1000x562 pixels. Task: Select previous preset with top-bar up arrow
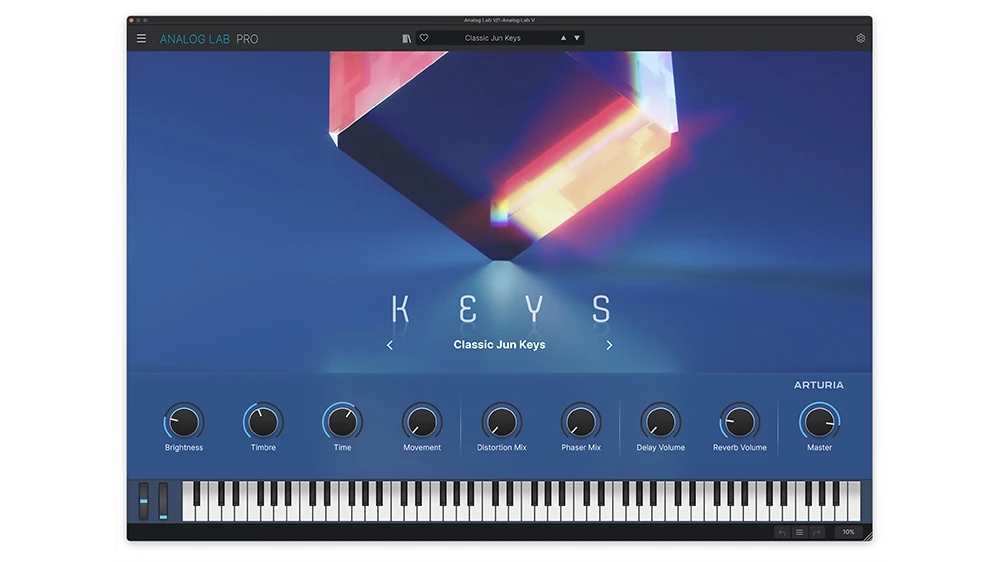[563, 38]
